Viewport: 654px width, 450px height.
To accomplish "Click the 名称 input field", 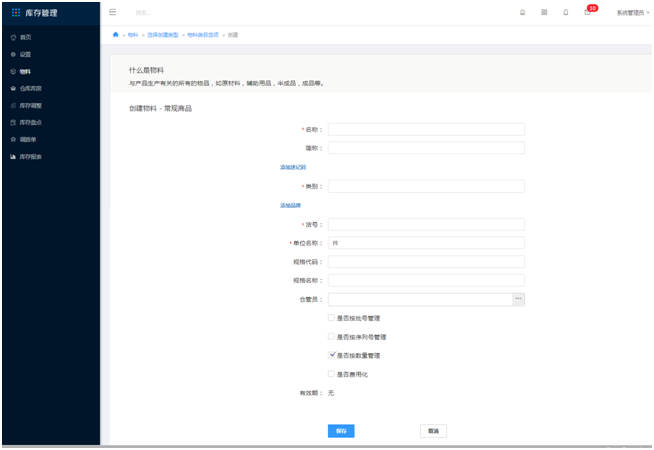I will (426, 129).
